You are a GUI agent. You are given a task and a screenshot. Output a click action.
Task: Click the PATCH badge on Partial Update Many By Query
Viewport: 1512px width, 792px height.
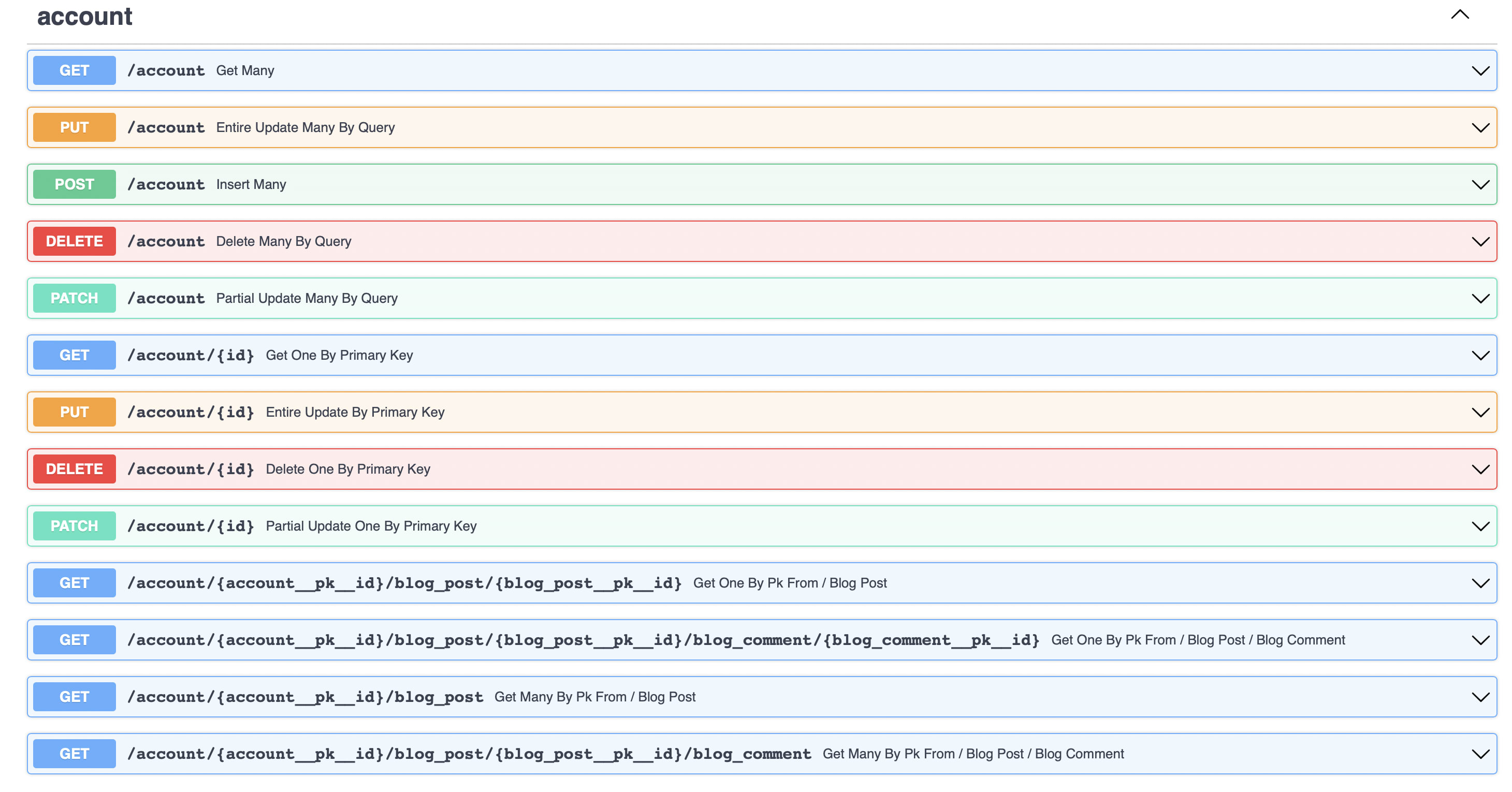[74, 298]
